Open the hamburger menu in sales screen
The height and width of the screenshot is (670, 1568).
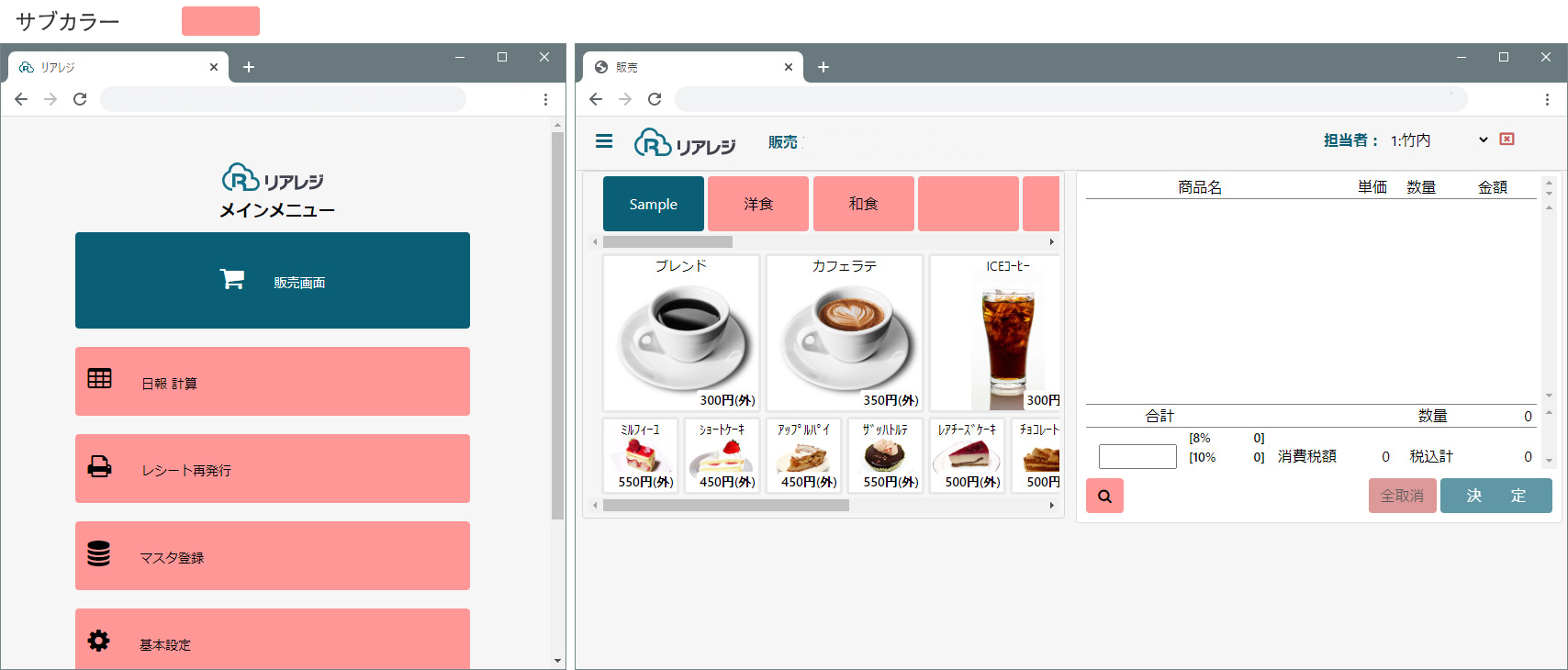(x=604, y=141)
